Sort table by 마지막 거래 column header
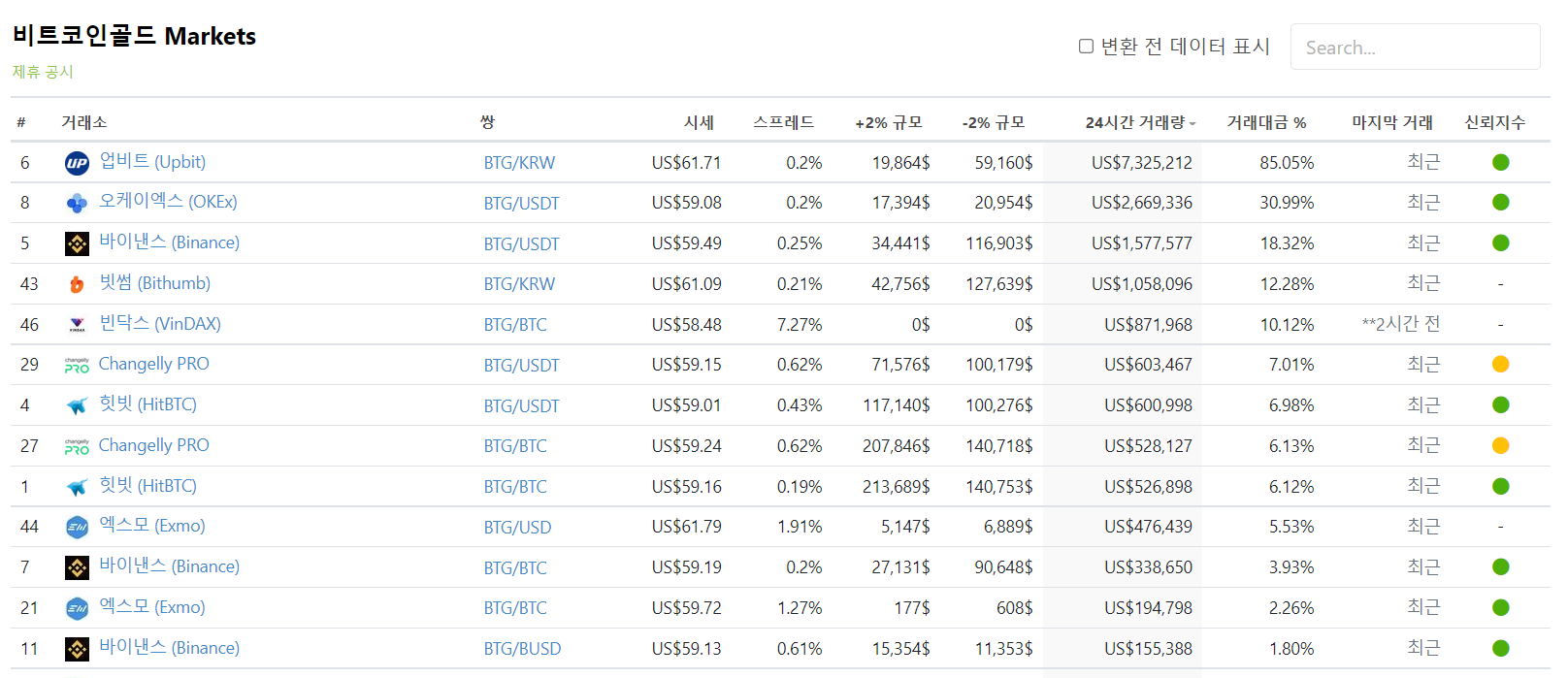The height and width of the screenshot is (678, 1568). 1392,122
